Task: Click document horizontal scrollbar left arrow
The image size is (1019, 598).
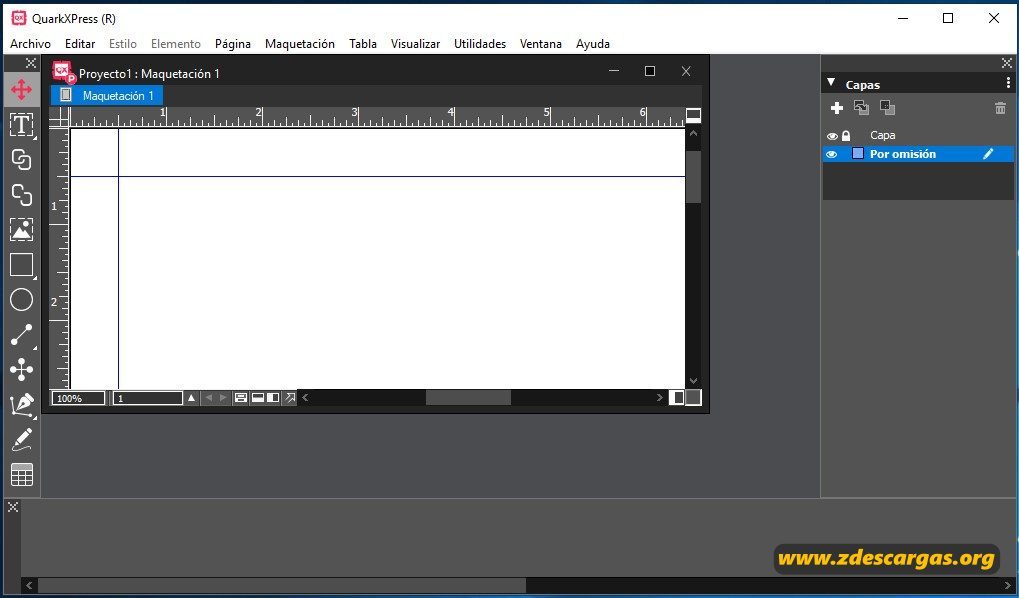Action: click(305, 398)
